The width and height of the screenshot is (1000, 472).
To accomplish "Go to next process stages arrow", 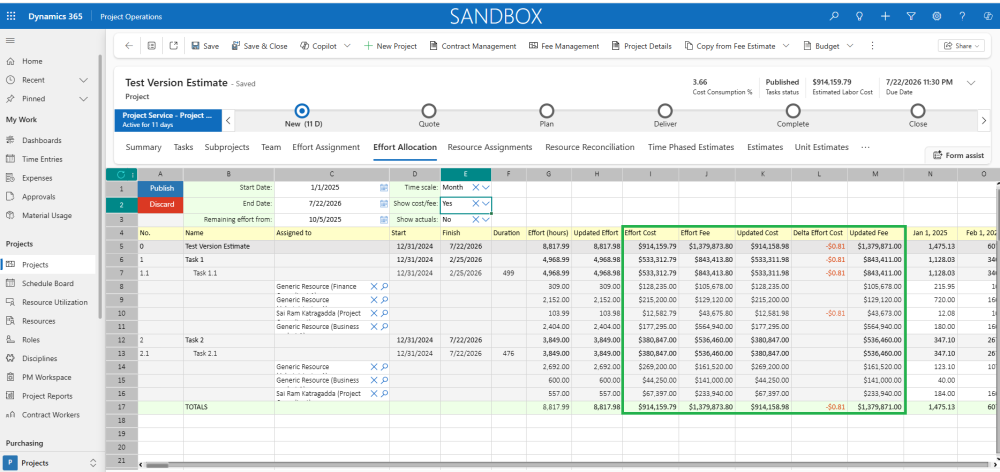I will click(983, 120).
